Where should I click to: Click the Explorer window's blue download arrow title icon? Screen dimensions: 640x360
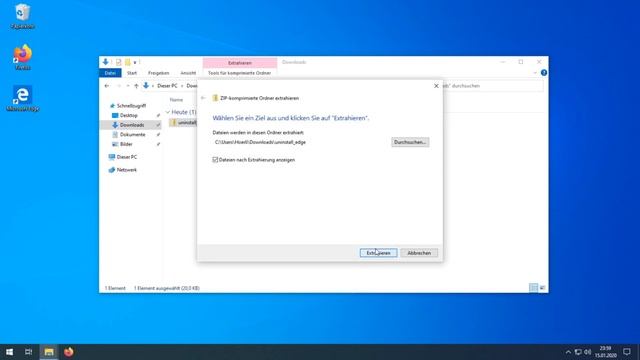point(106,62)
